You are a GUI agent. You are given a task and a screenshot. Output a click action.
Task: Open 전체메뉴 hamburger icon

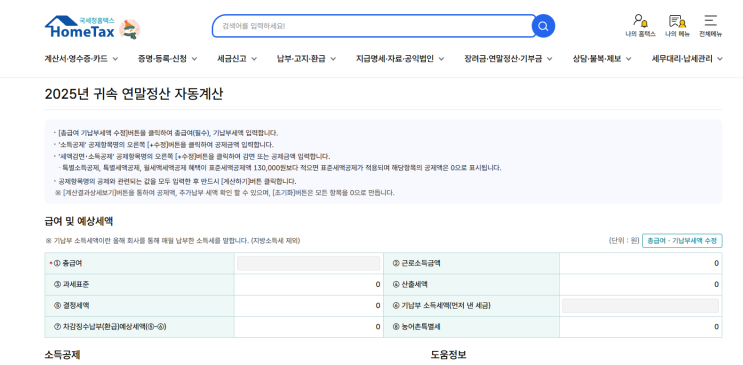coord(710,26)
